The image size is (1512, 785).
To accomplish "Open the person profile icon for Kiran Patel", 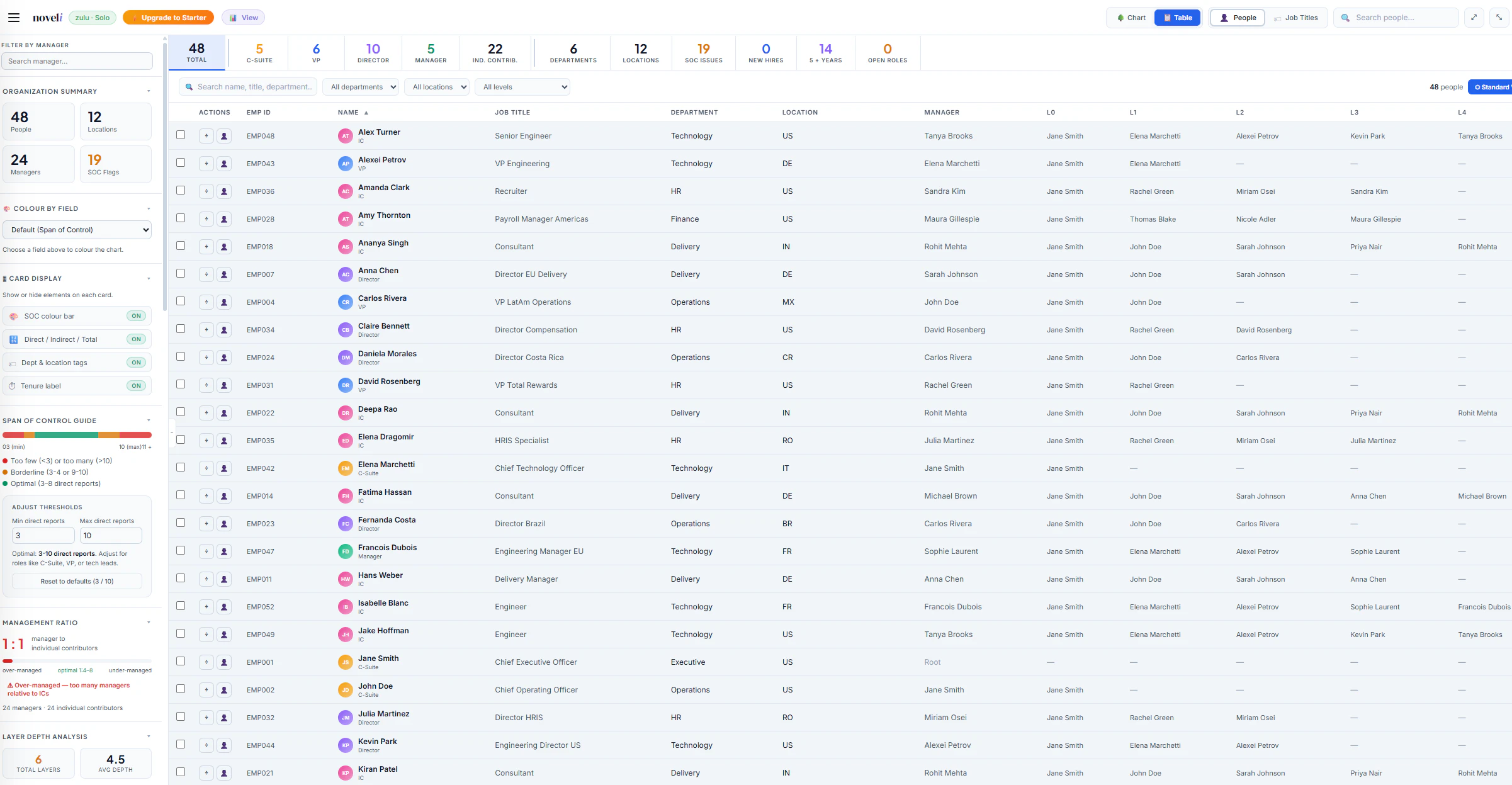I will point(223,773).
